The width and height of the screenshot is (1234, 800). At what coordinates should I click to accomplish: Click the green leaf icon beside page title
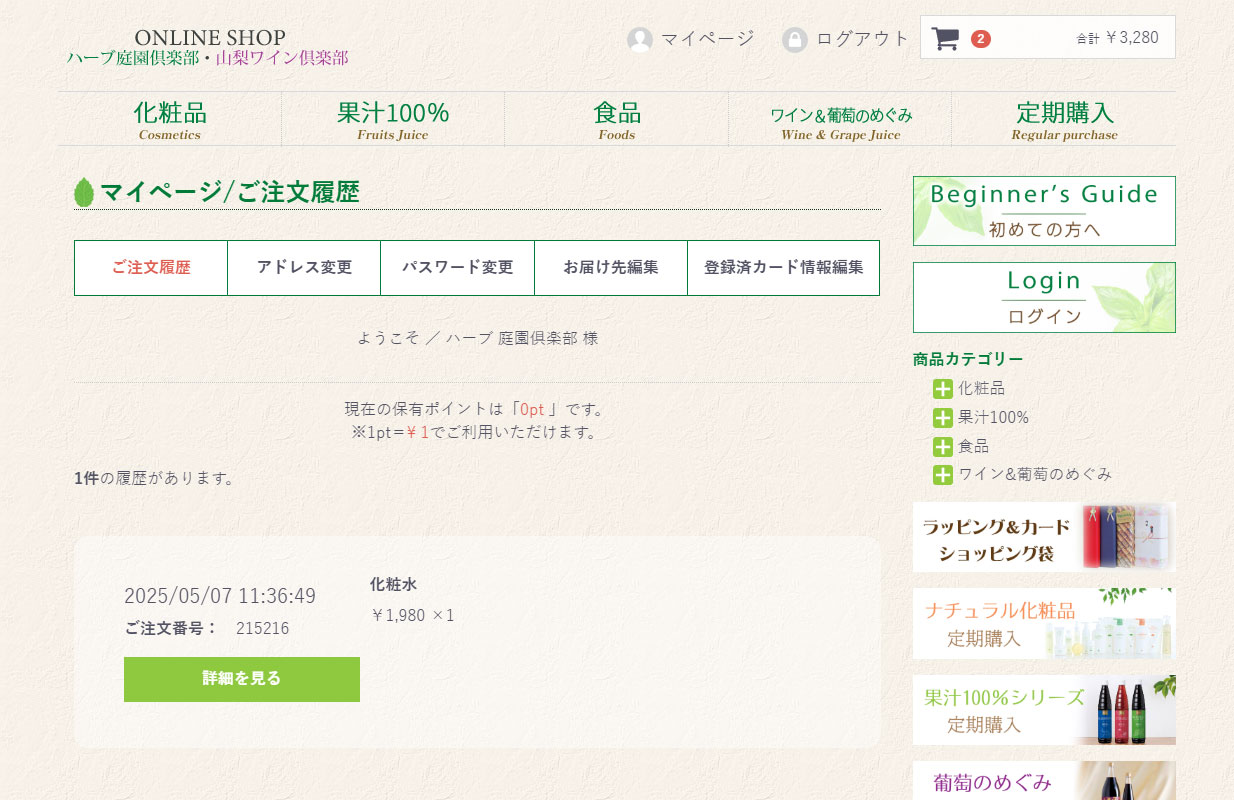(x=84, y=192)
